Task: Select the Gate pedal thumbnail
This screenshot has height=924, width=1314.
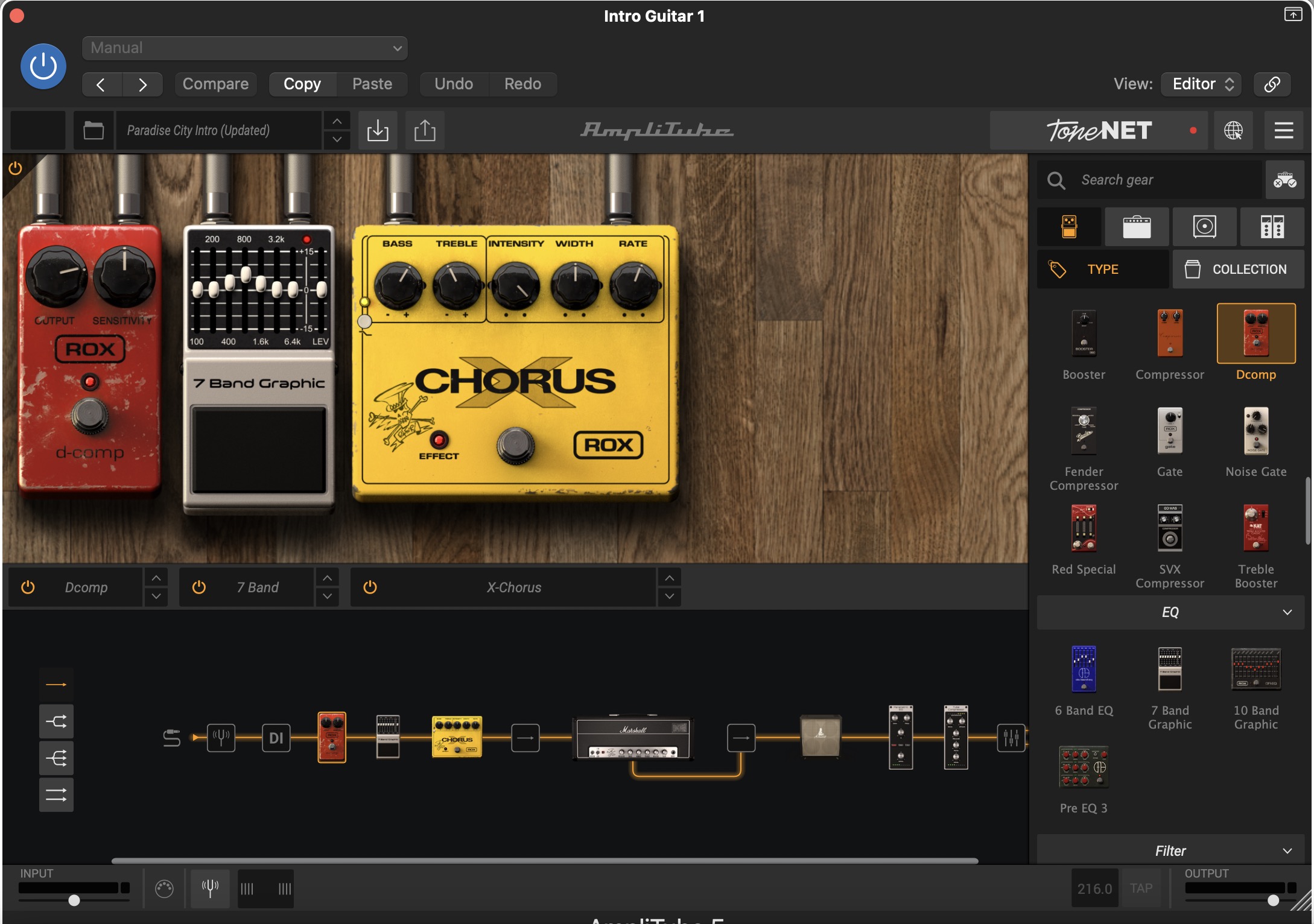Action: click(1170, 431)
